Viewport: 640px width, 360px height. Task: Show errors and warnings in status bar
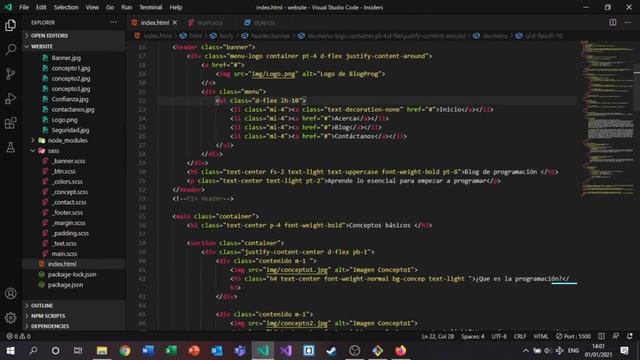(18, 336)
